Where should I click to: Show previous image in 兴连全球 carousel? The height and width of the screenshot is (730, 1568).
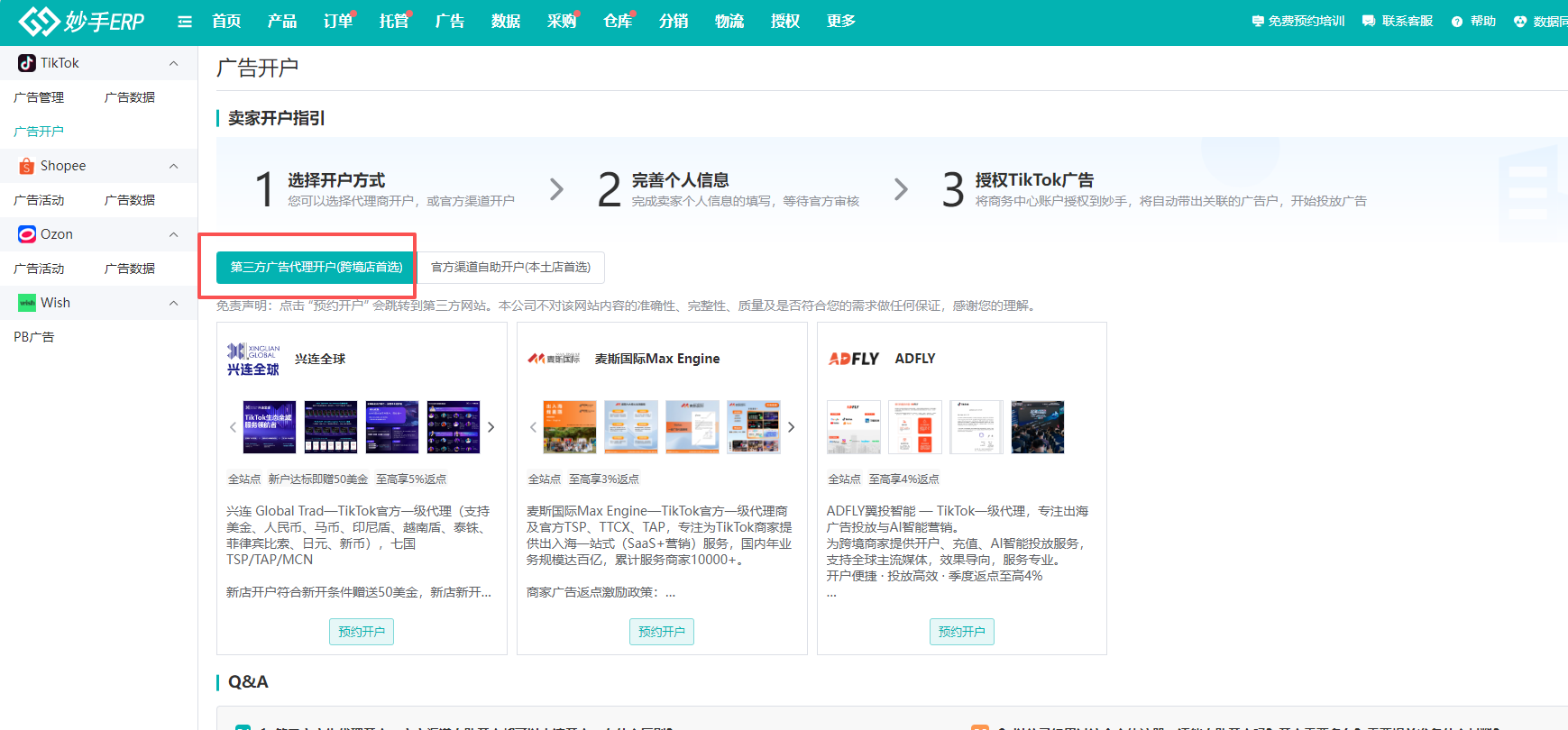coord(233,427)
